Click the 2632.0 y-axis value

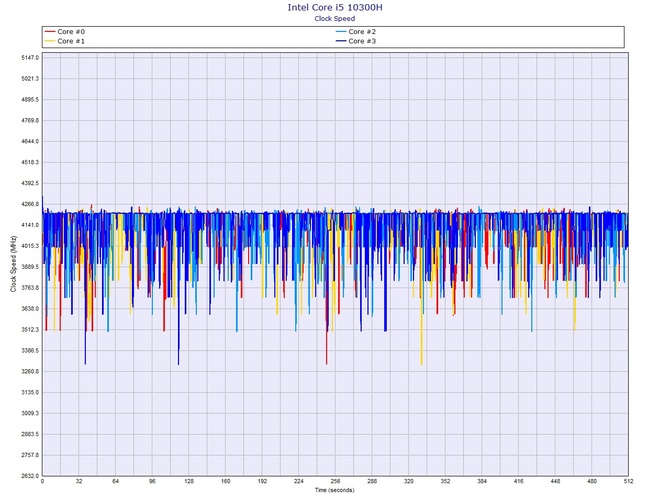(30, 476)
